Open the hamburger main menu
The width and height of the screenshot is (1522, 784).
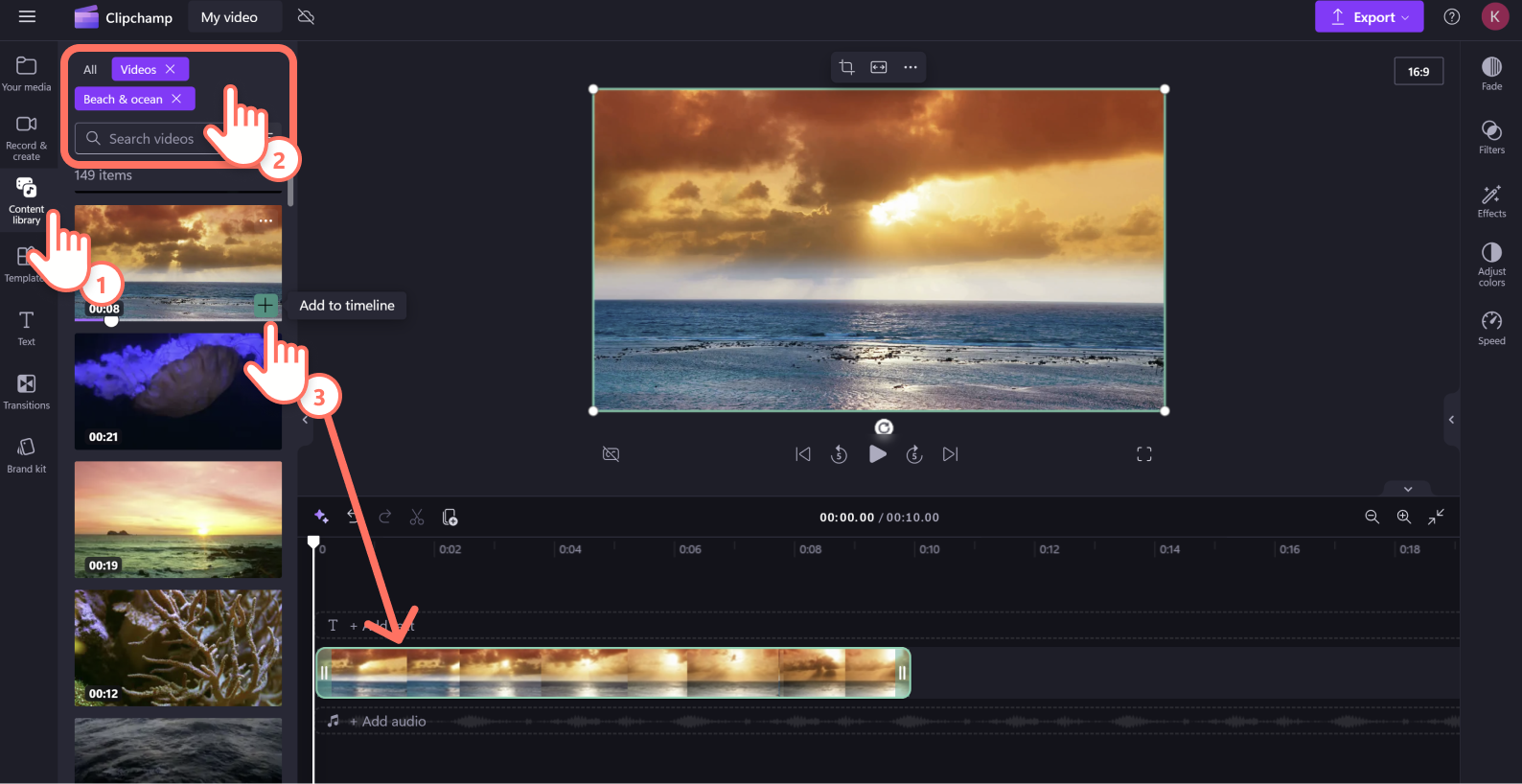pyautogui.click(x=27, y=16)
